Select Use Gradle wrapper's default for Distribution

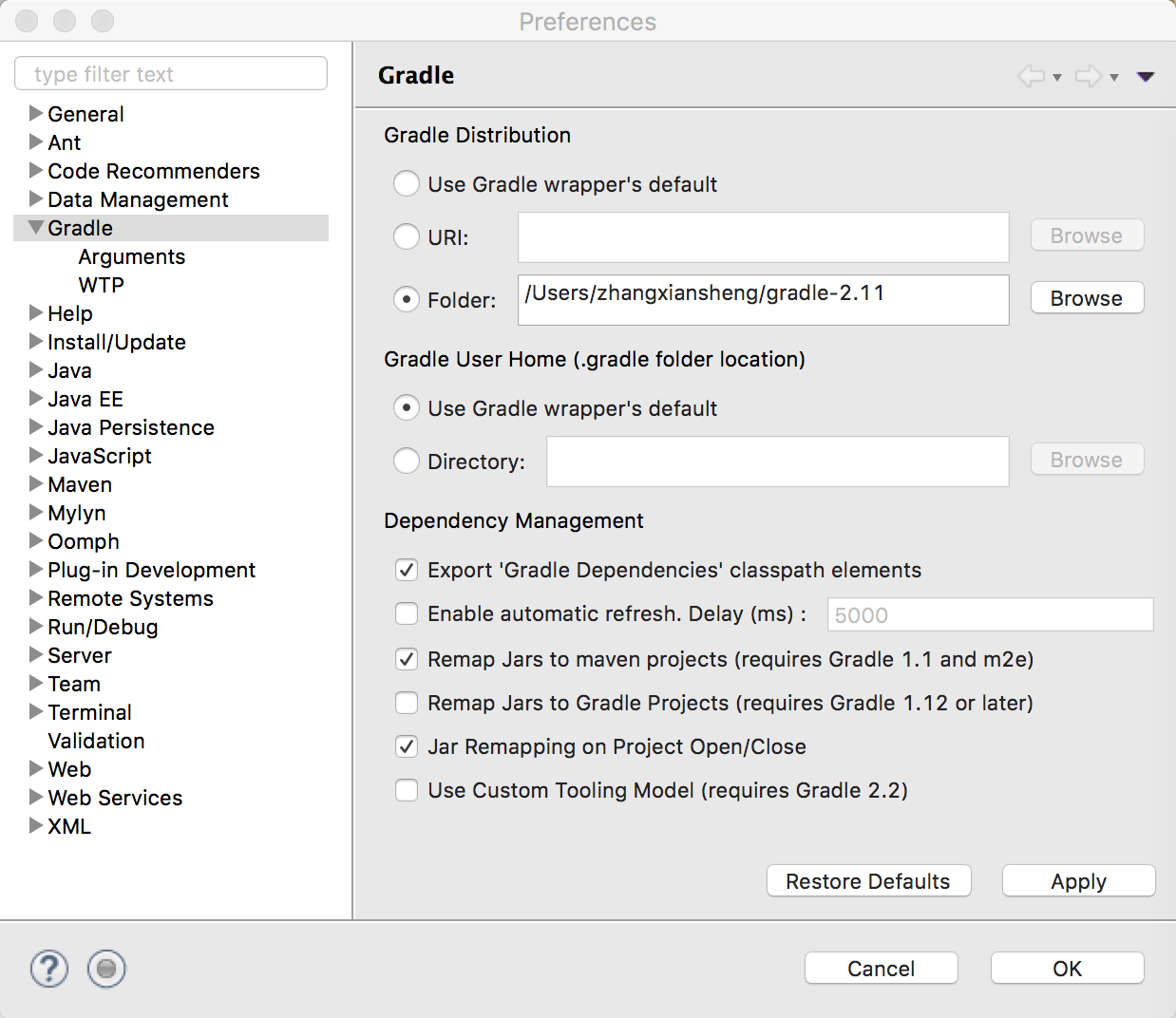click(407, 183)
